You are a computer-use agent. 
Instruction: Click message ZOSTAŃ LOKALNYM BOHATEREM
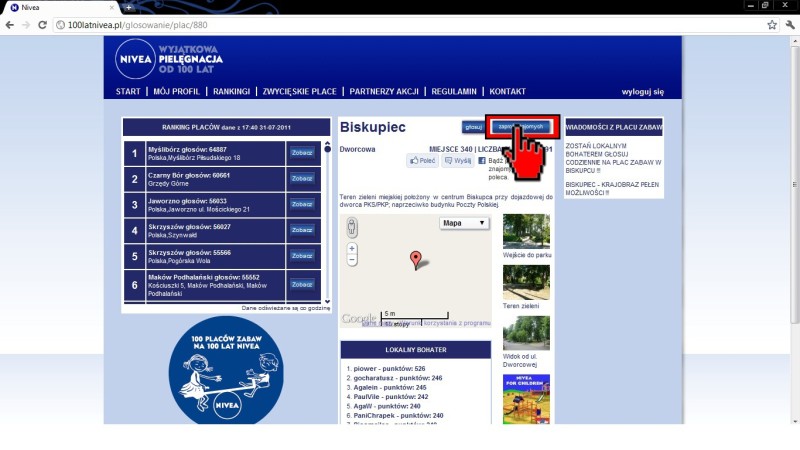click(613, 158)
